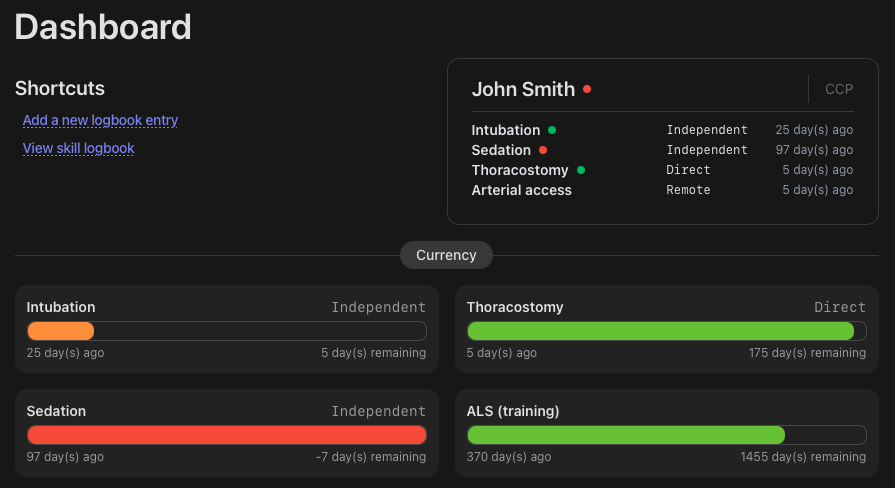
Task: Click the Shortcuts section heading
Action: [x=60, y=88]
